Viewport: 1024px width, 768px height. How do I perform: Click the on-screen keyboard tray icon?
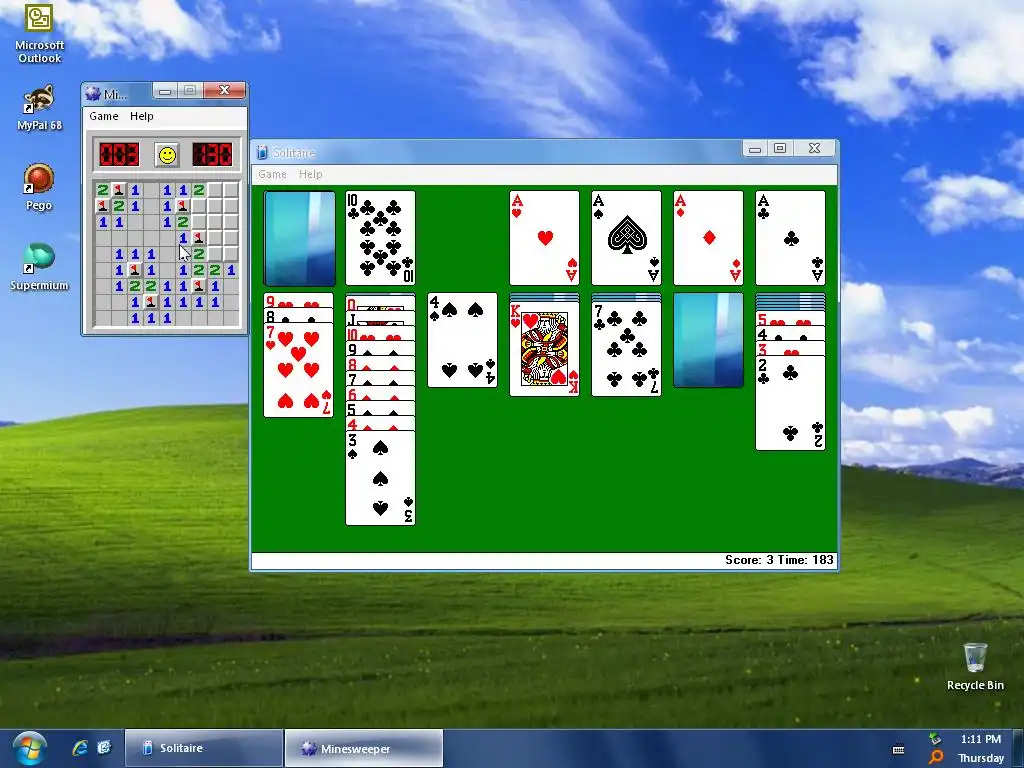pyautogui.click(x=899, y=749)
